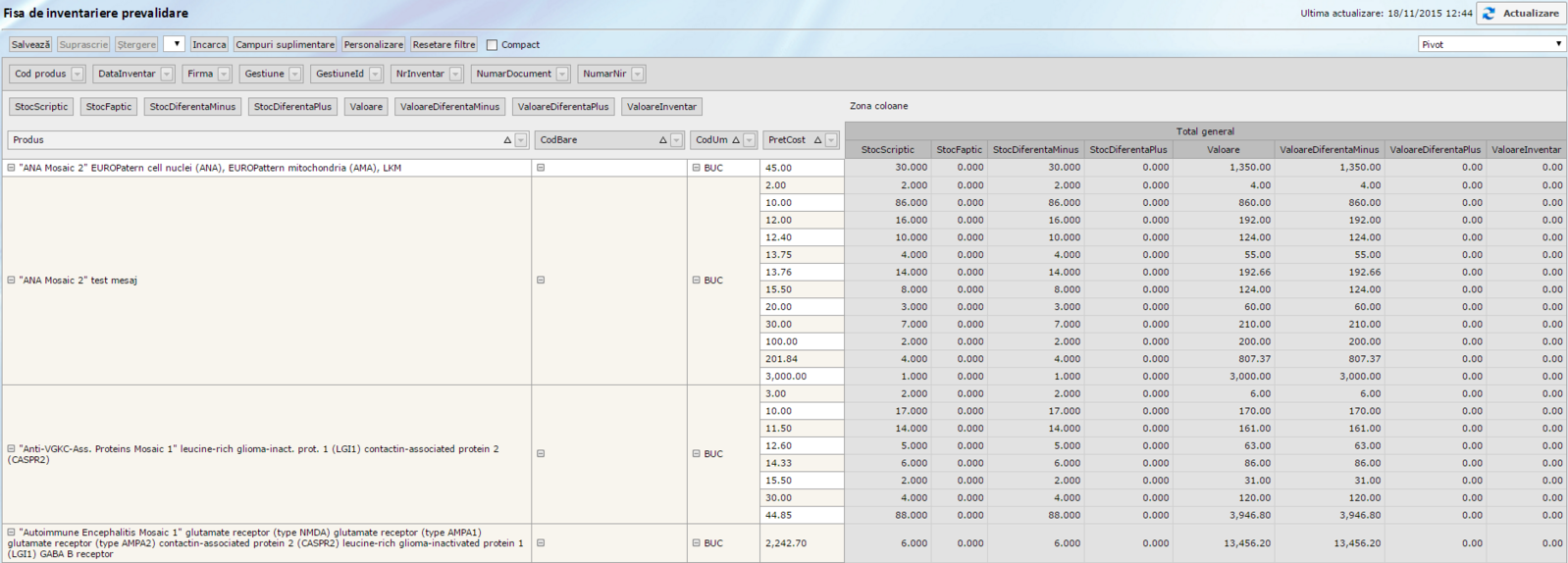The width and height of the screenshot is (1568, 563).
Task: Click the sort triangle on PretCost header
Action: click(817, 140)
